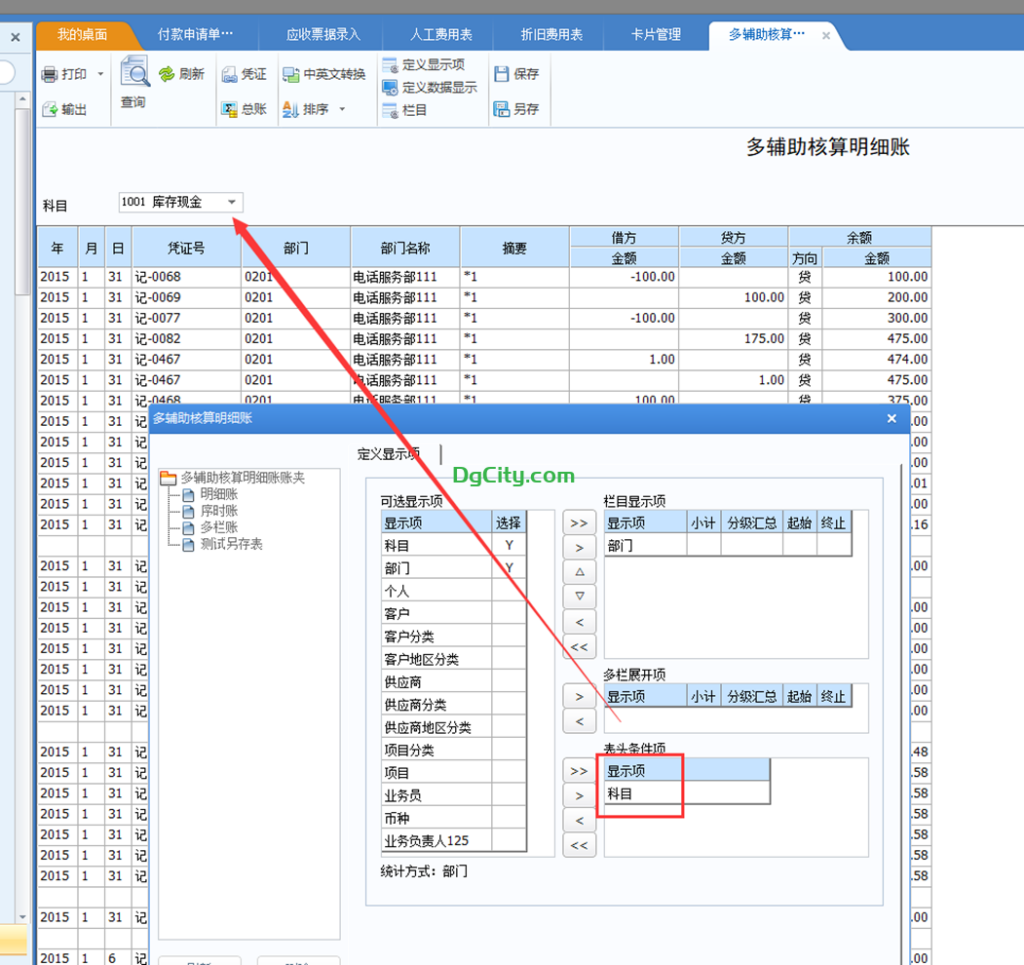Select 序时账 in the account tree

[x=219, y=511]
